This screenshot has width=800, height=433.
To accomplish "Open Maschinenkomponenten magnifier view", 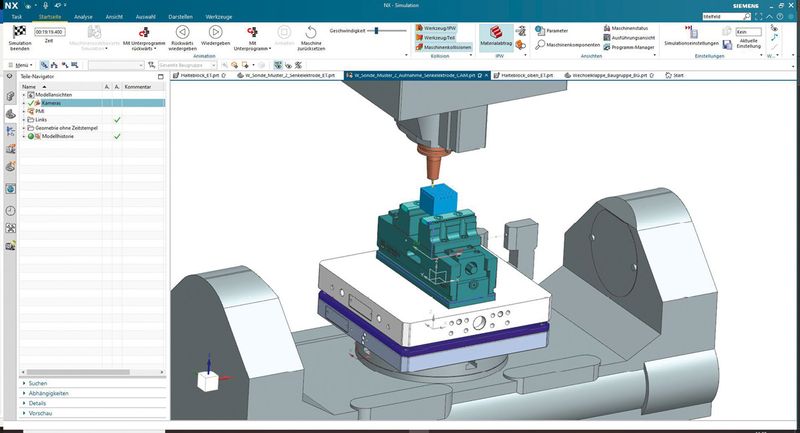I will (567, 45).
